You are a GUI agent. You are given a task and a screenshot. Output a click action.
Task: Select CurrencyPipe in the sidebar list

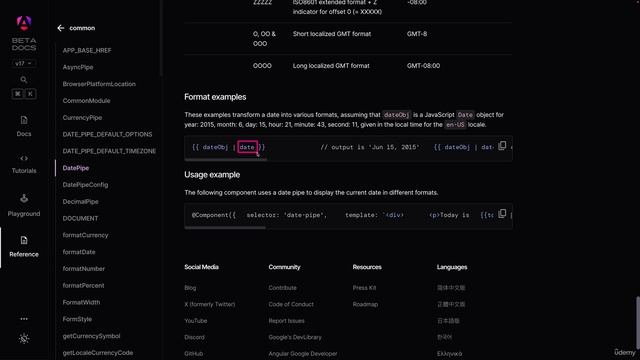click(82, 118)
